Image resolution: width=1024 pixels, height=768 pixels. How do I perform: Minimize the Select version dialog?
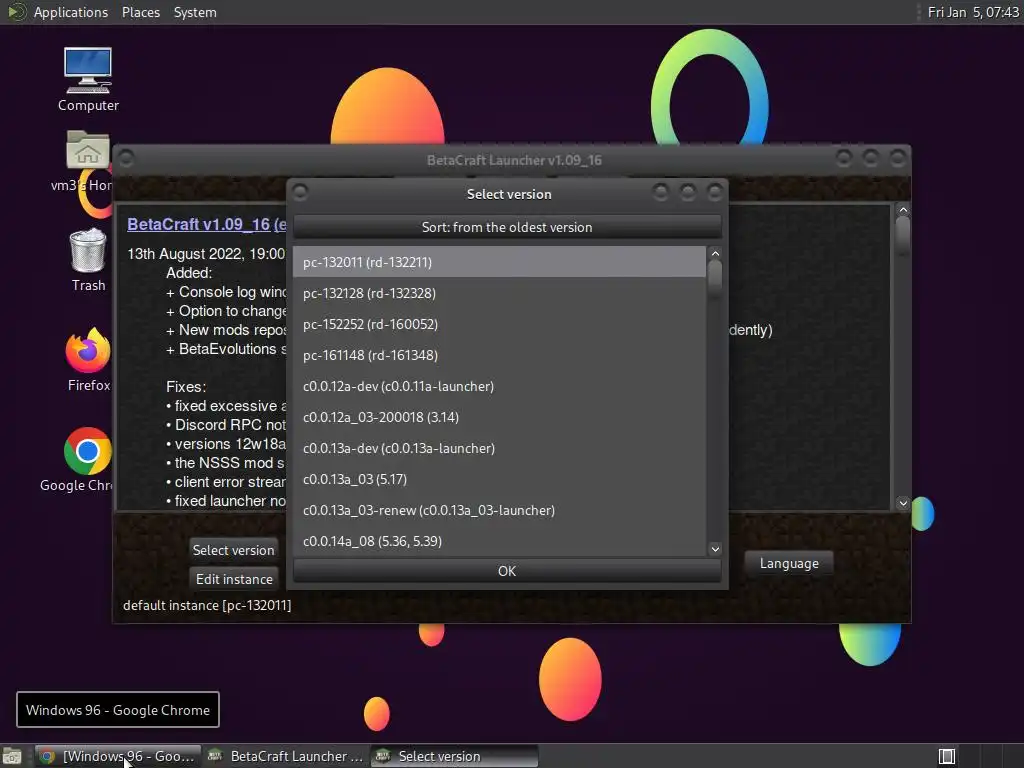click(660, 192)
